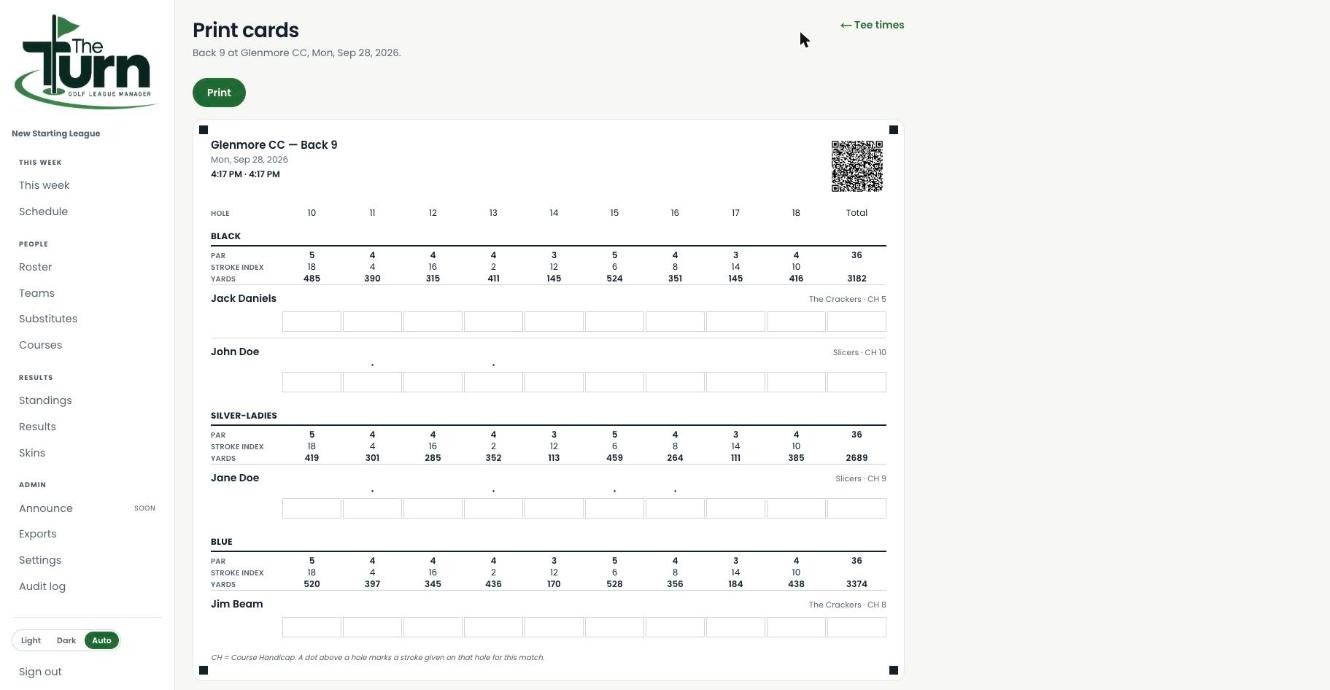Viewport: 1330px width, 690px height.
Task: Click the green Print button
Action: tap(219, 93)
